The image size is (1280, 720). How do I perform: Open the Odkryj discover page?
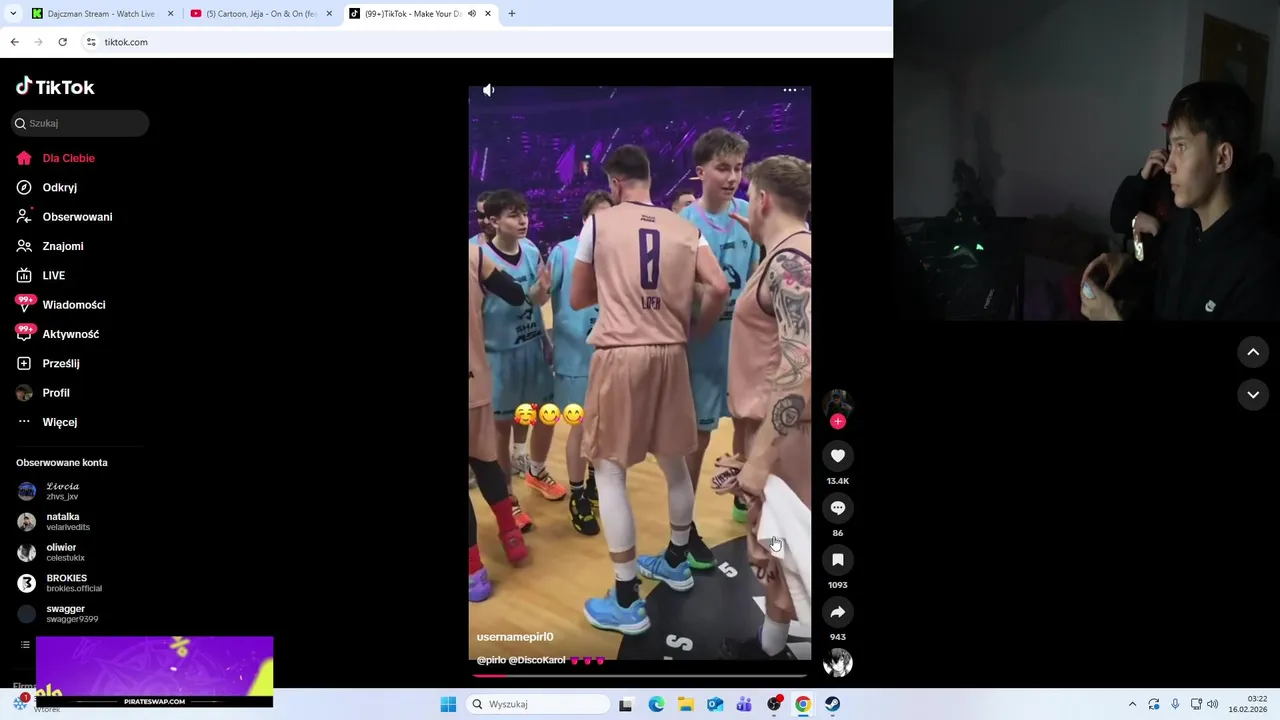pos(47,187)
